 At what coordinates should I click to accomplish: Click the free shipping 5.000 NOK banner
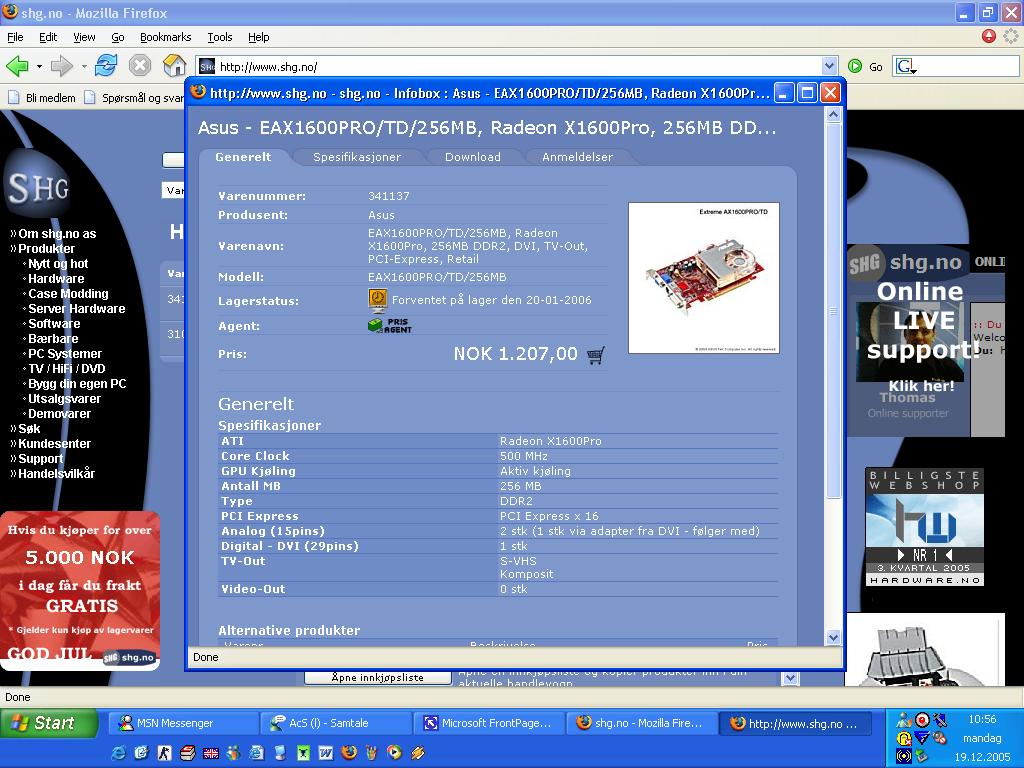coord(80,591)
